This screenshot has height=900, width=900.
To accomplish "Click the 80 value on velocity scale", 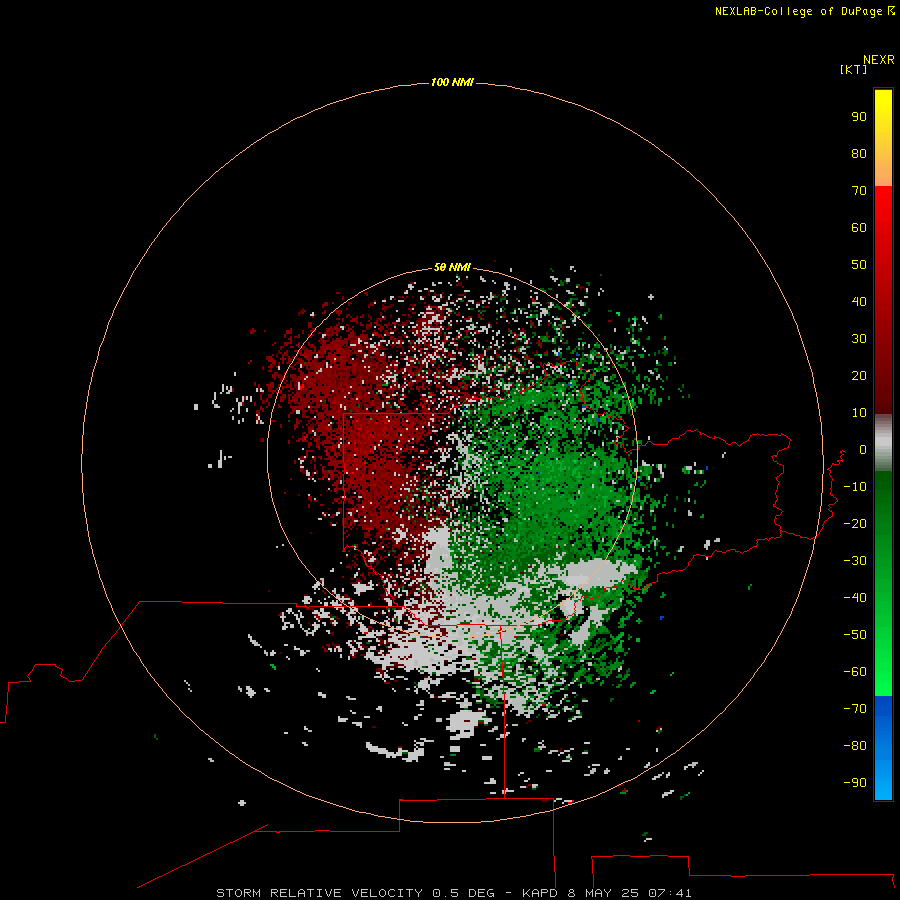I will (x=859, y=153).
